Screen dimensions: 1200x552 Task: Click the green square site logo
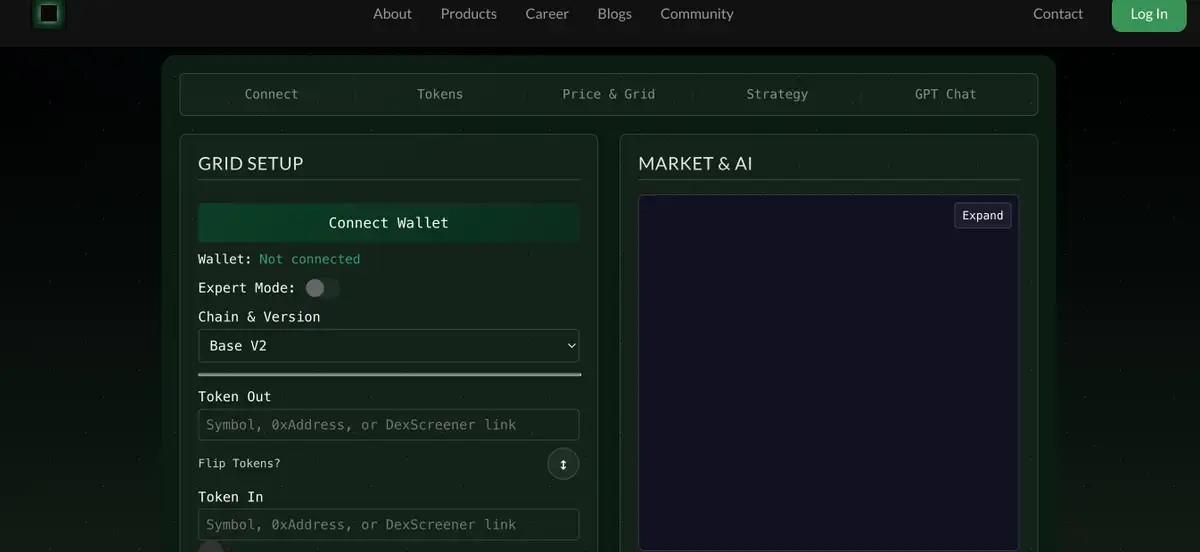tap(48, 13)
